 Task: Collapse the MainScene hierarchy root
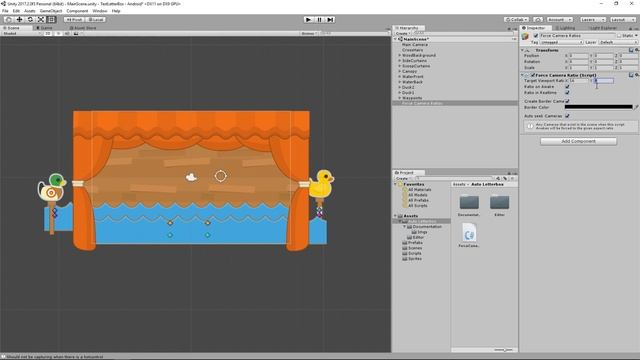point(396,39)
